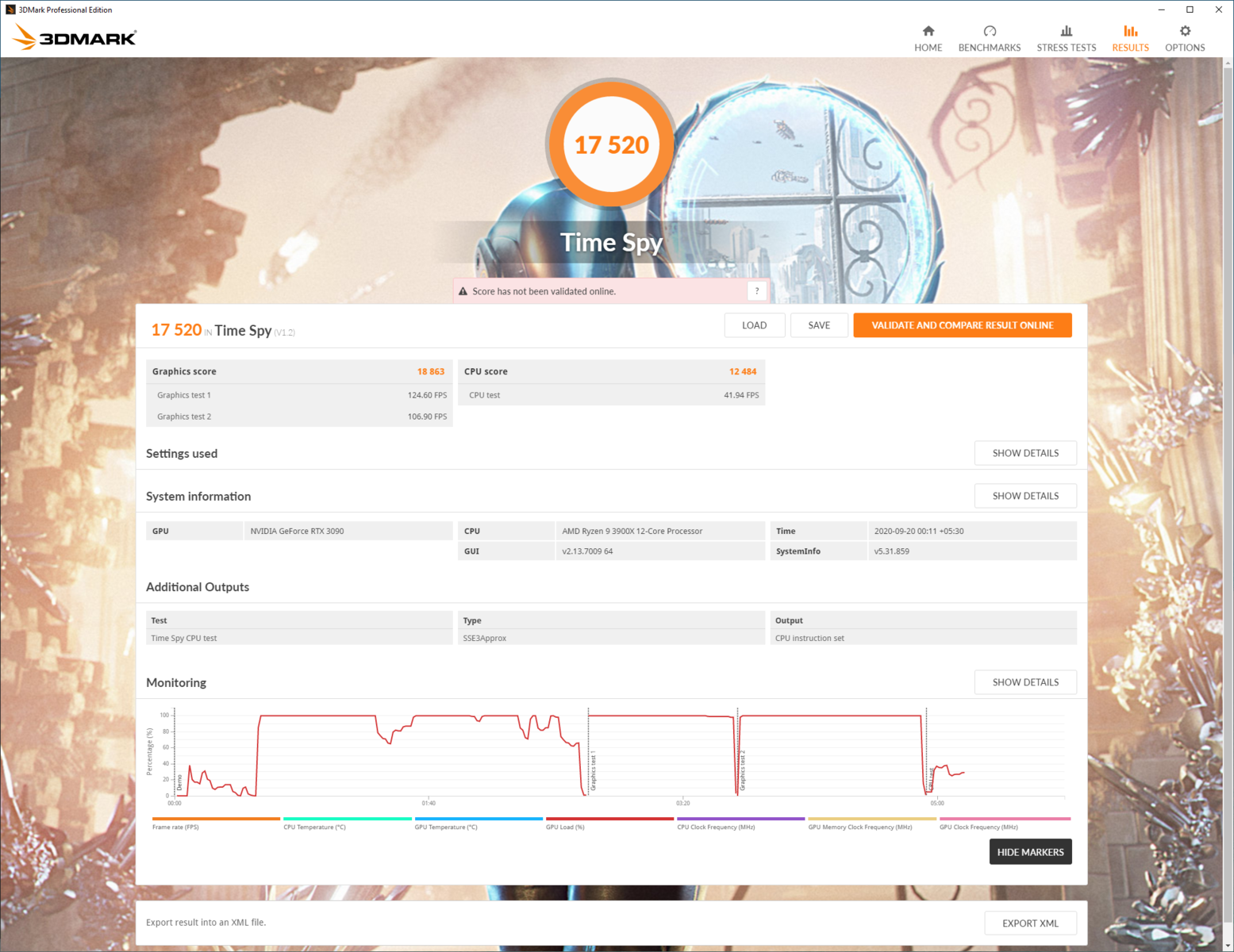Click the 3DMark title bar app icon

tap(10, 10)
